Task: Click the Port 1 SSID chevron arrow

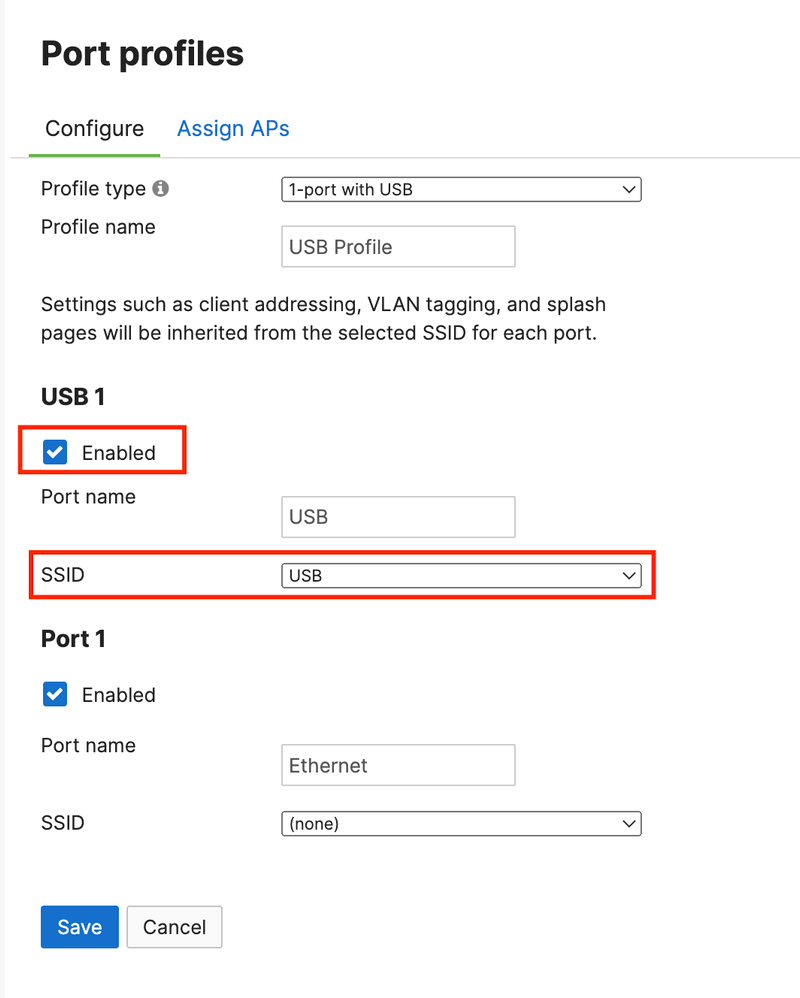Action: click(x=628, y=824)
